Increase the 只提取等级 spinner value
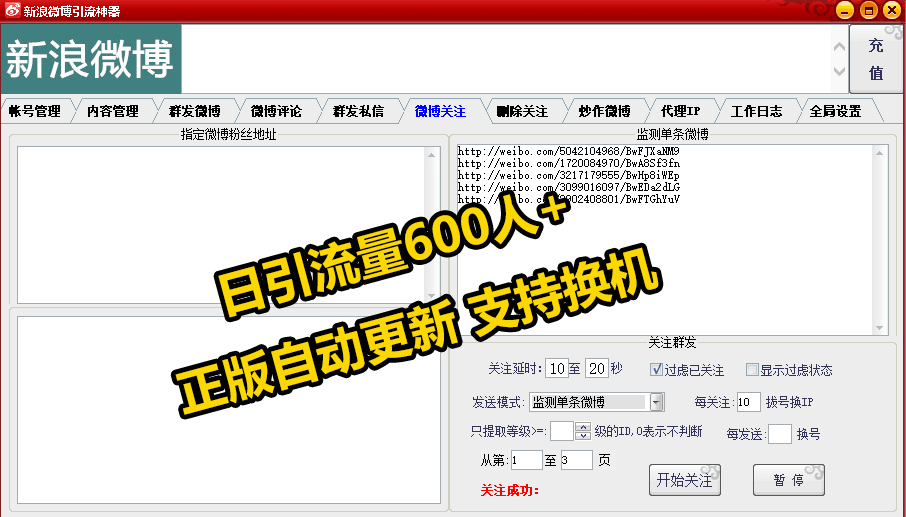This screenshot has height=517, width=906. (584, 427)
